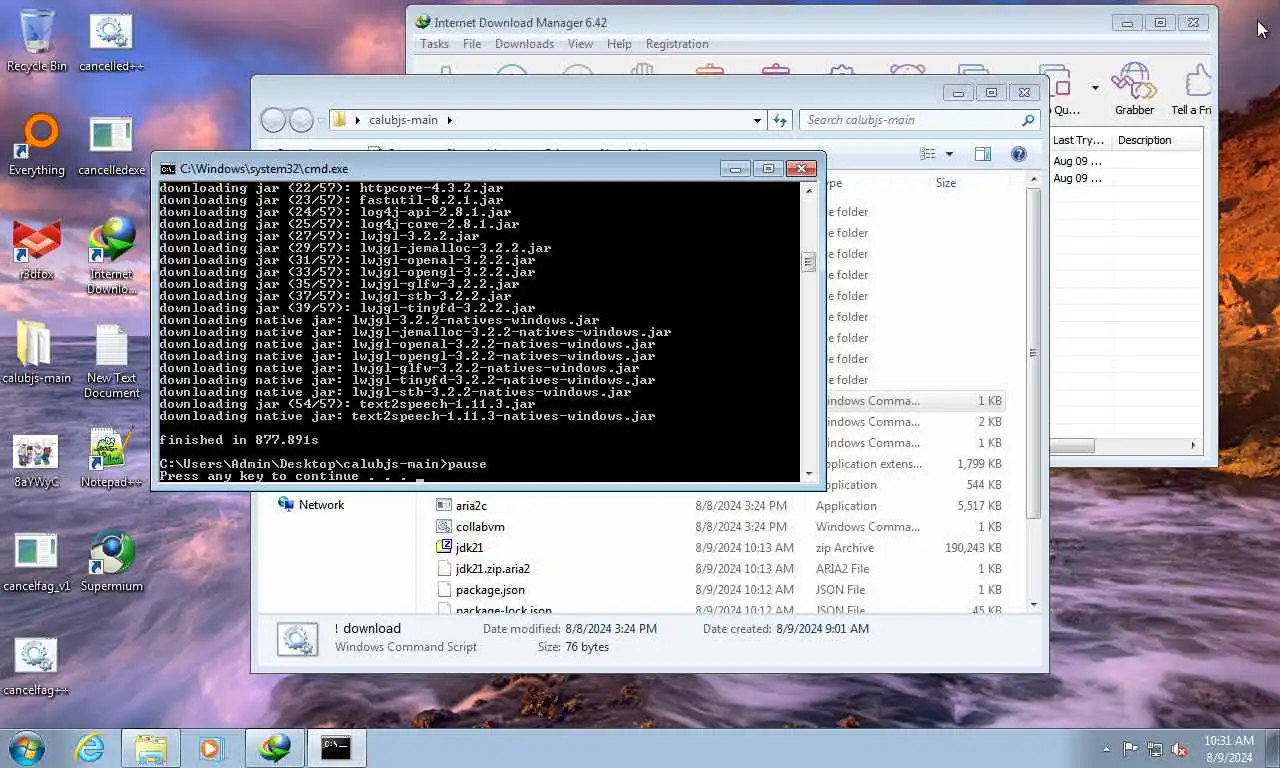Show hidden tray icons arrow
The image size is (1280, 768).
1106,749
